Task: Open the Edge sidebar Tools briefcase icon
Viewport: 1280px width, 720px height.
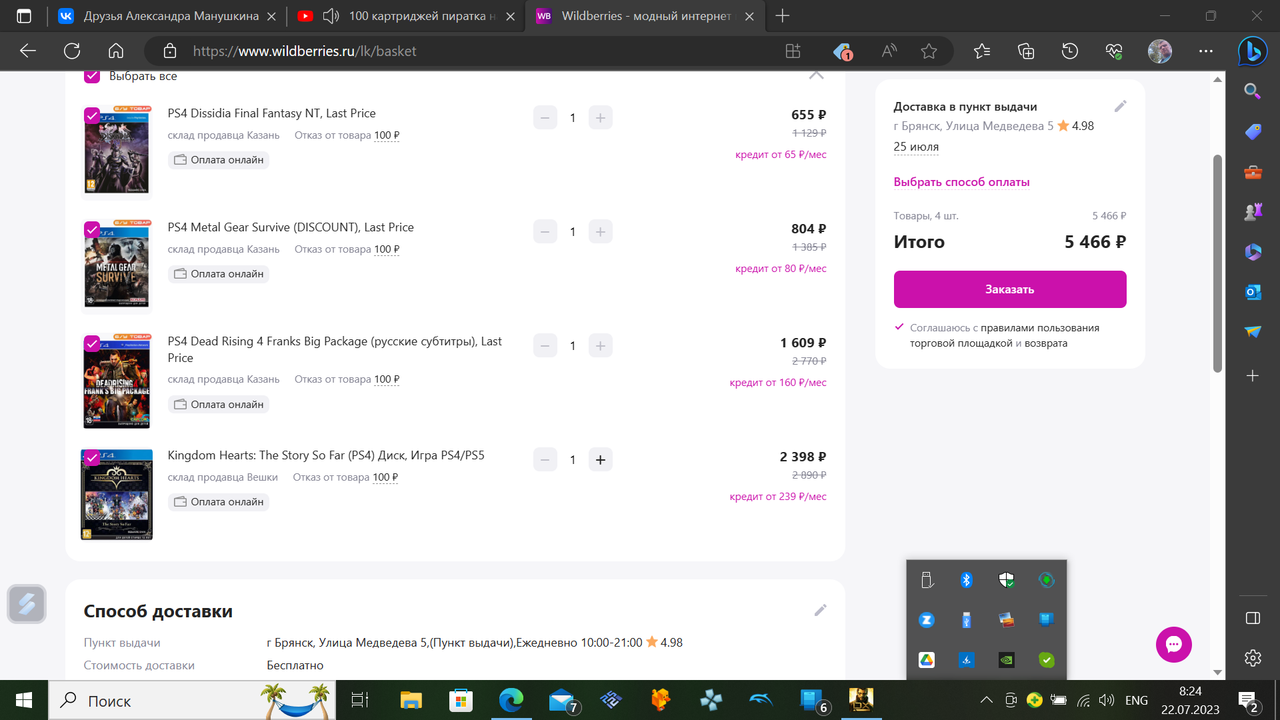Action: pyautogui.click(x=1253, y=172)
